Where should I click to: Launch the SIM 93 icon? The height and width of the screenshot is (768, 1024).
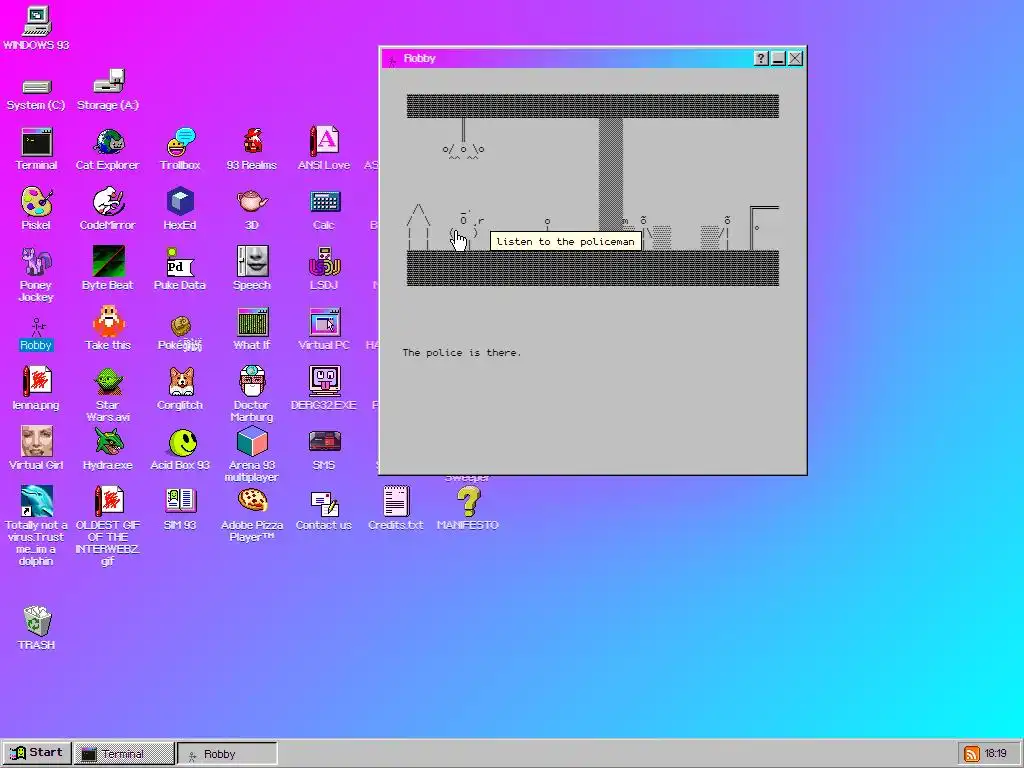[x=180, y=509]
